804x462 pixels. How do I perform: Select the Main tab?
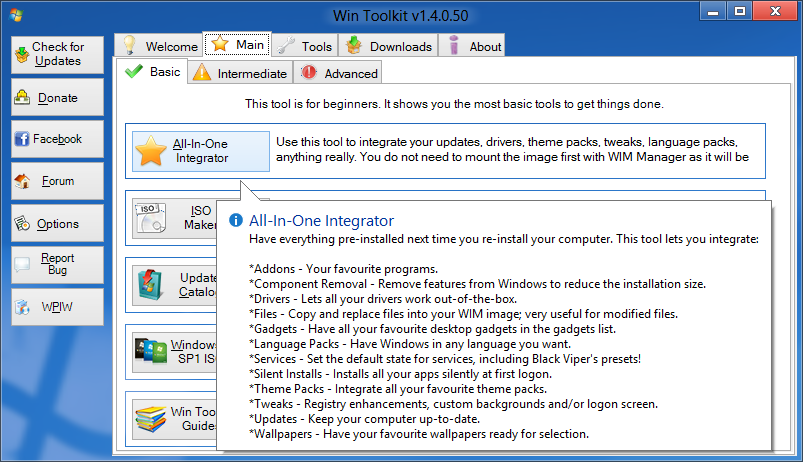[237, 45]
